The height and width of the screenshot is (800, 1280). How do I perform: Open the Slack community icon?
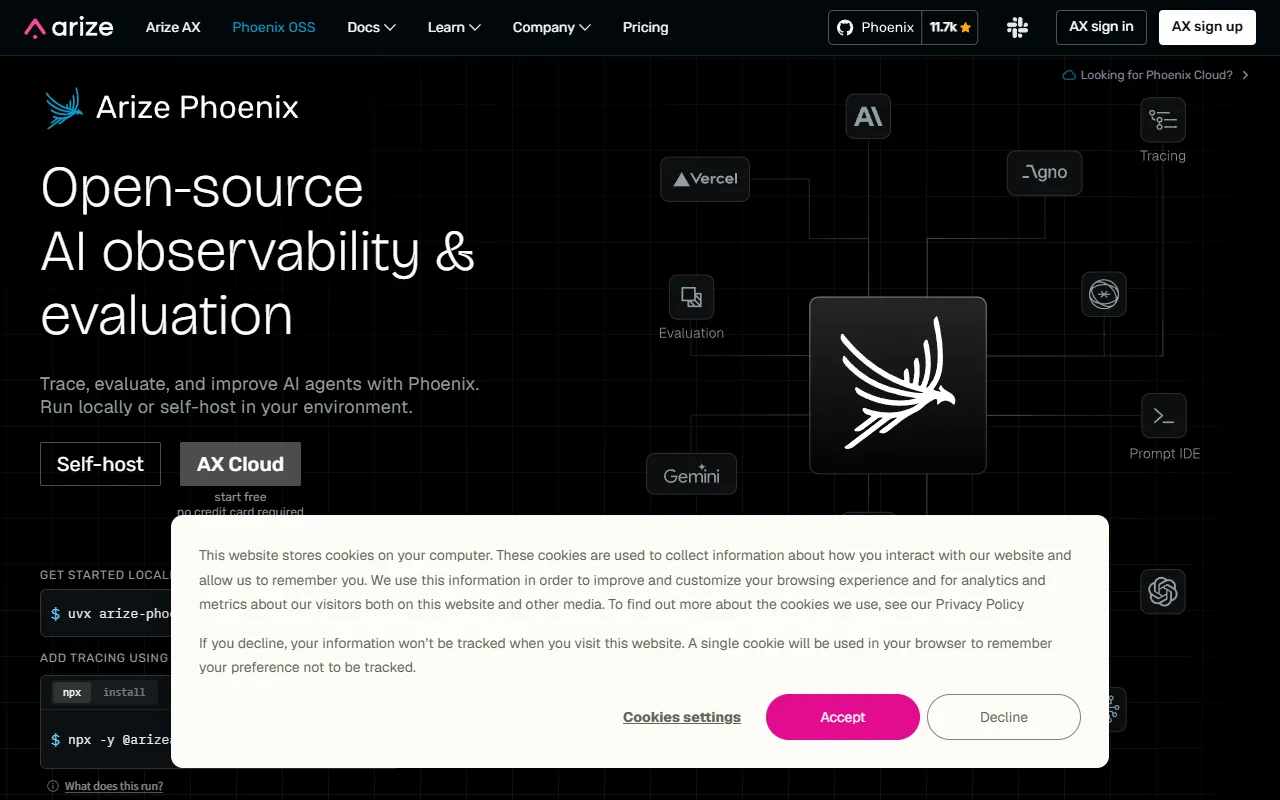pyautogui.click(x=1017, y=28)
